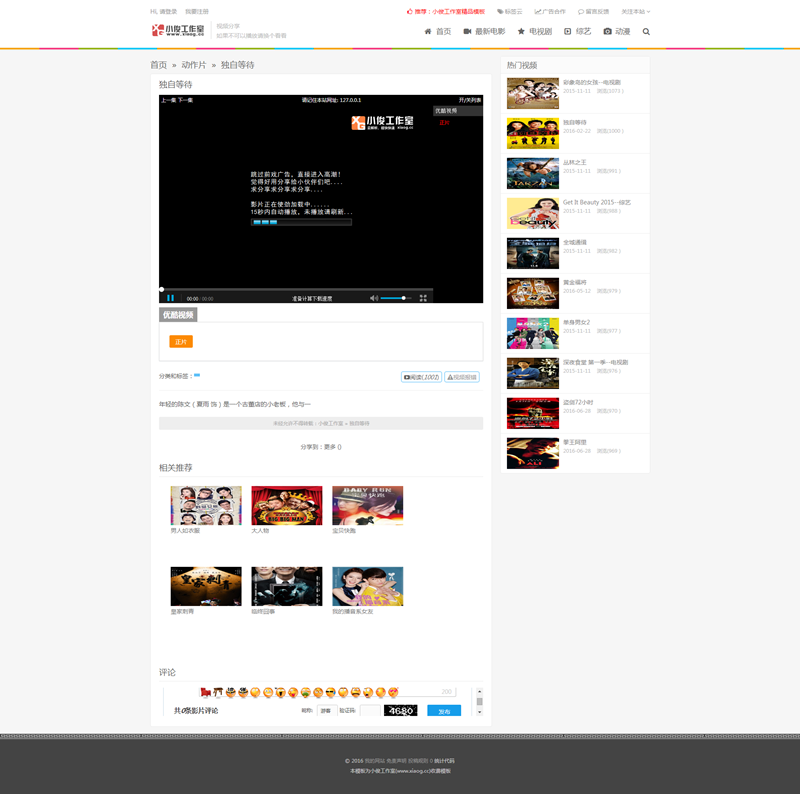Open the 宝贝快跑 recommended thumbnail
The image size is (800, 794).
pos(367,505)
